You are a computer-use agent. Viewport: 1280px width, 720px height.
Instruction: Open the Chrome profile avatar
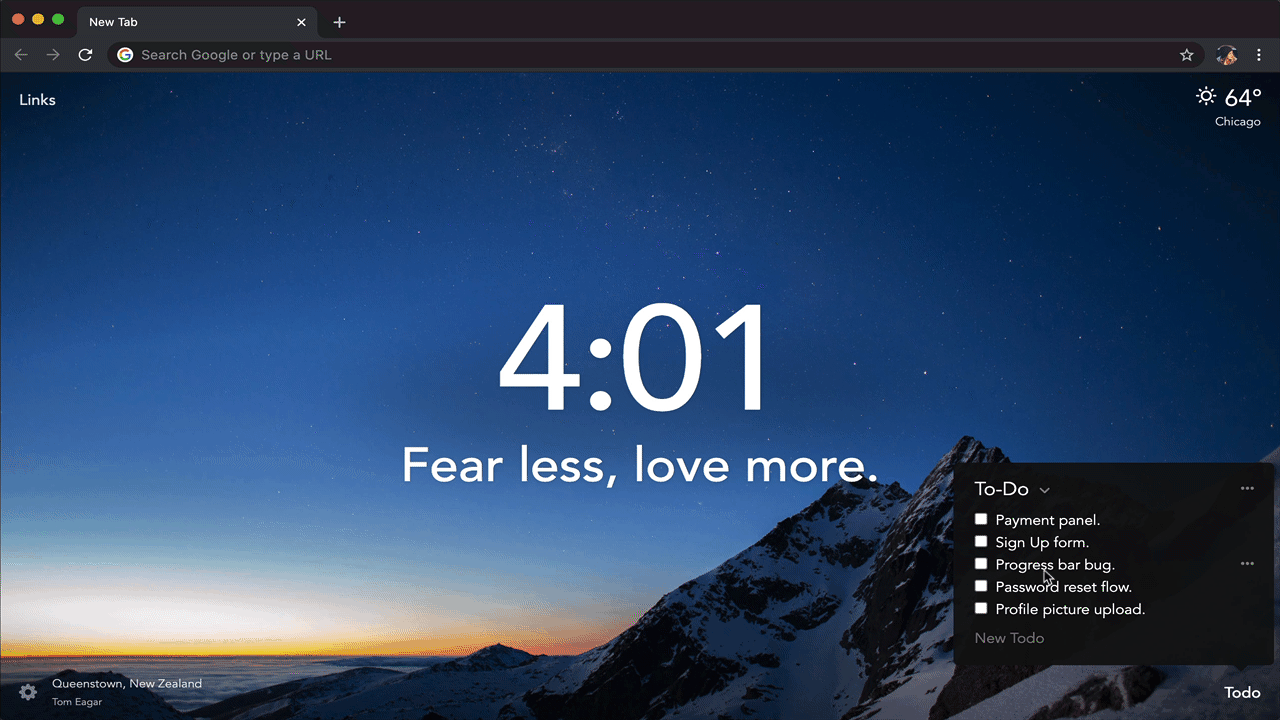coord(1227,55)
